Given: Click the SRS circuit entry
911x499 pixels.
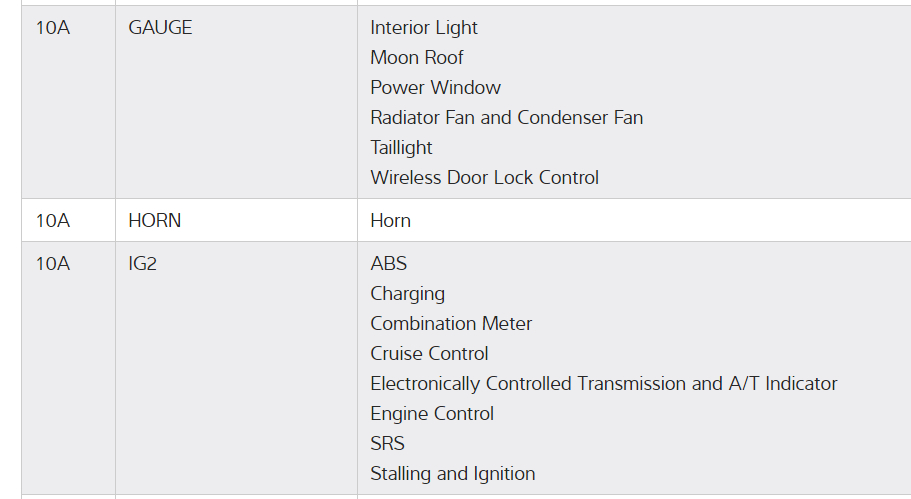Looking at the screenshot, I should pos(387,444).
